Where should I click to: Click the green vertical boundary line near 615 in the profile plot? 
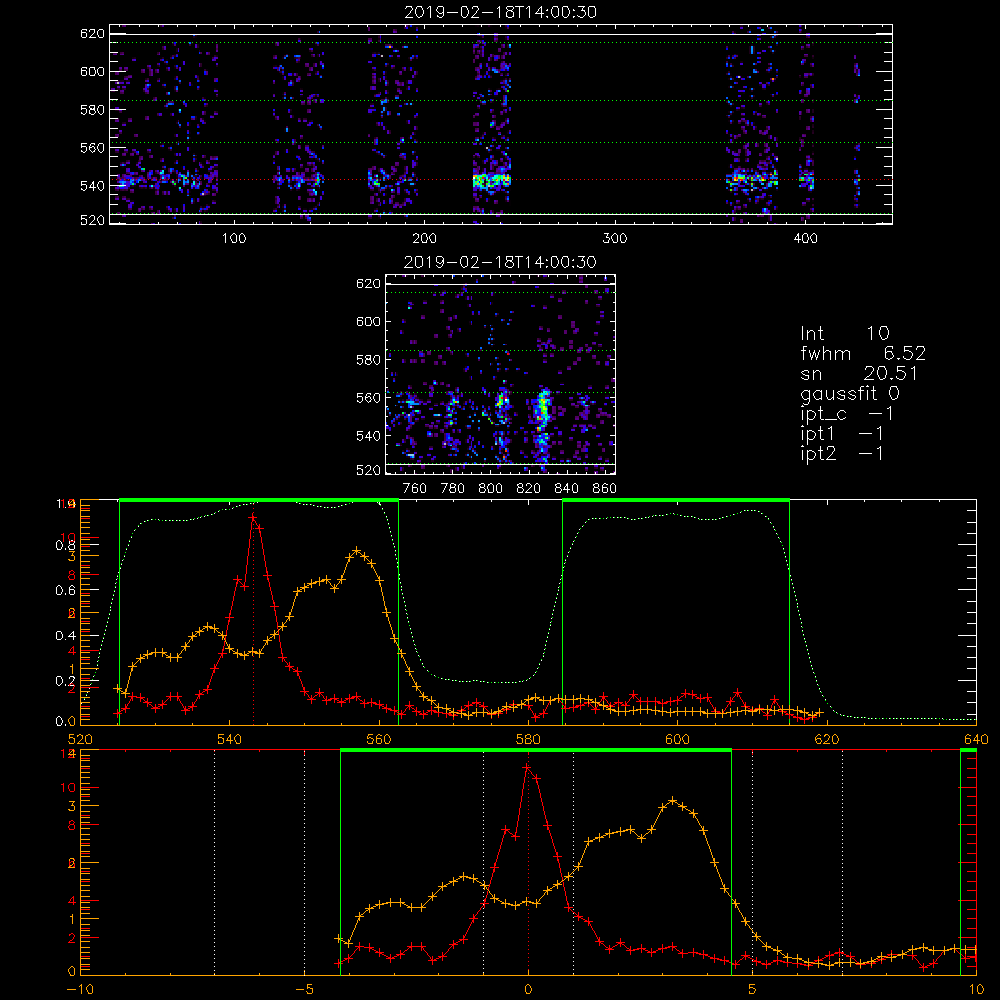pyautogui.click(x=790, y=612)
